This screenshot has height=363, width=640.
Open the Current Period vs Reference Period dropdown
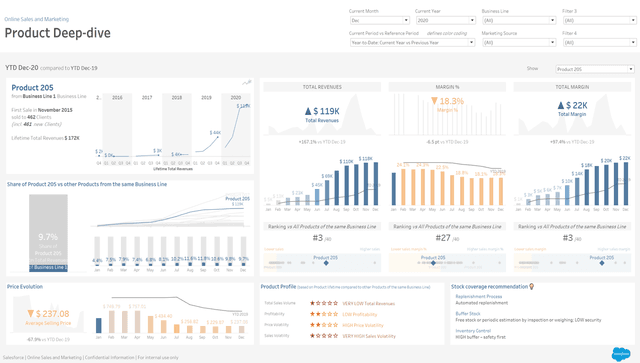pyautogui.click(x=412, y=42)
